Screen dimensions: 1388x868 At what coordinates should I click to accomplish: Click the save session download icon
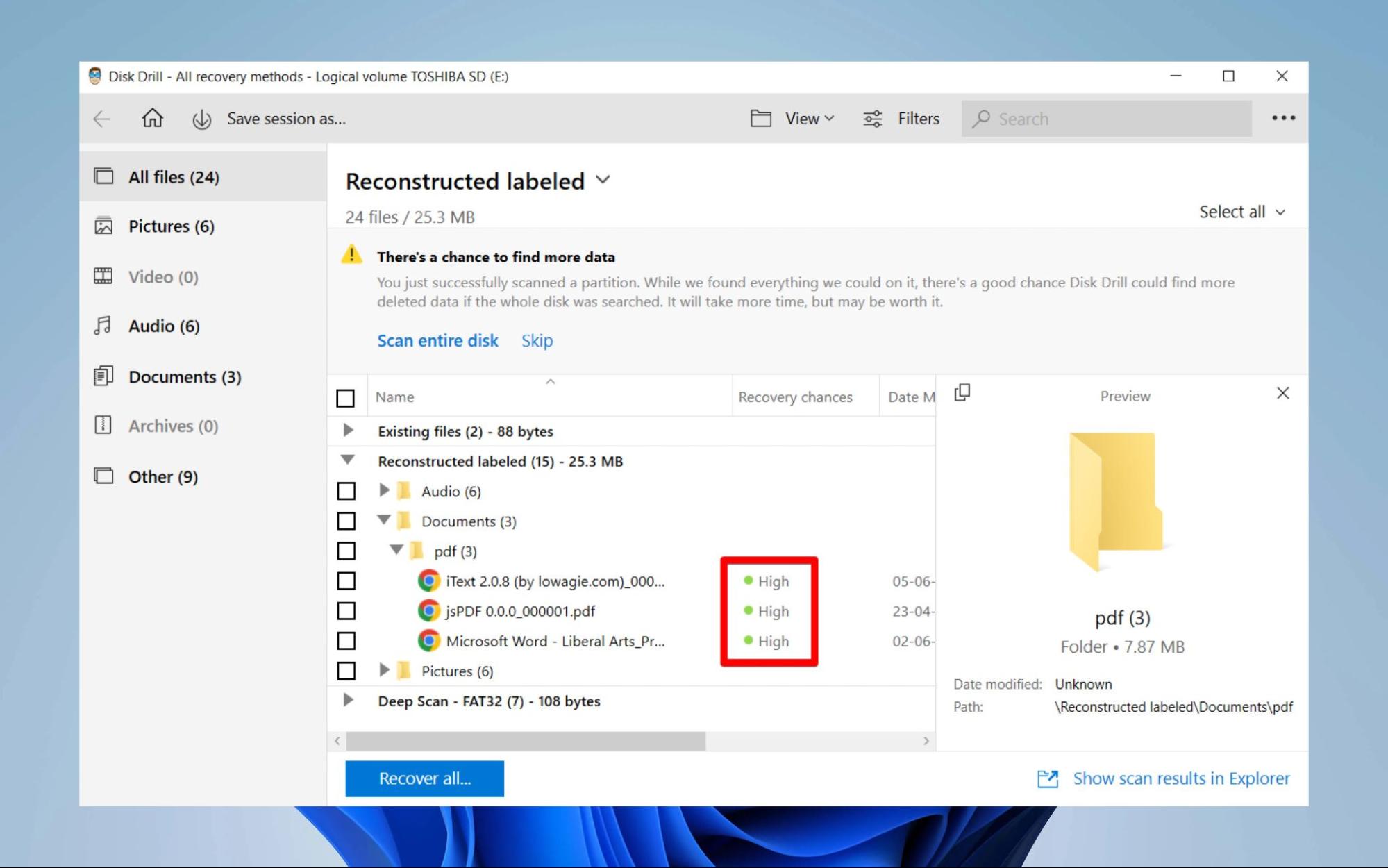click(x=200, y=118)
